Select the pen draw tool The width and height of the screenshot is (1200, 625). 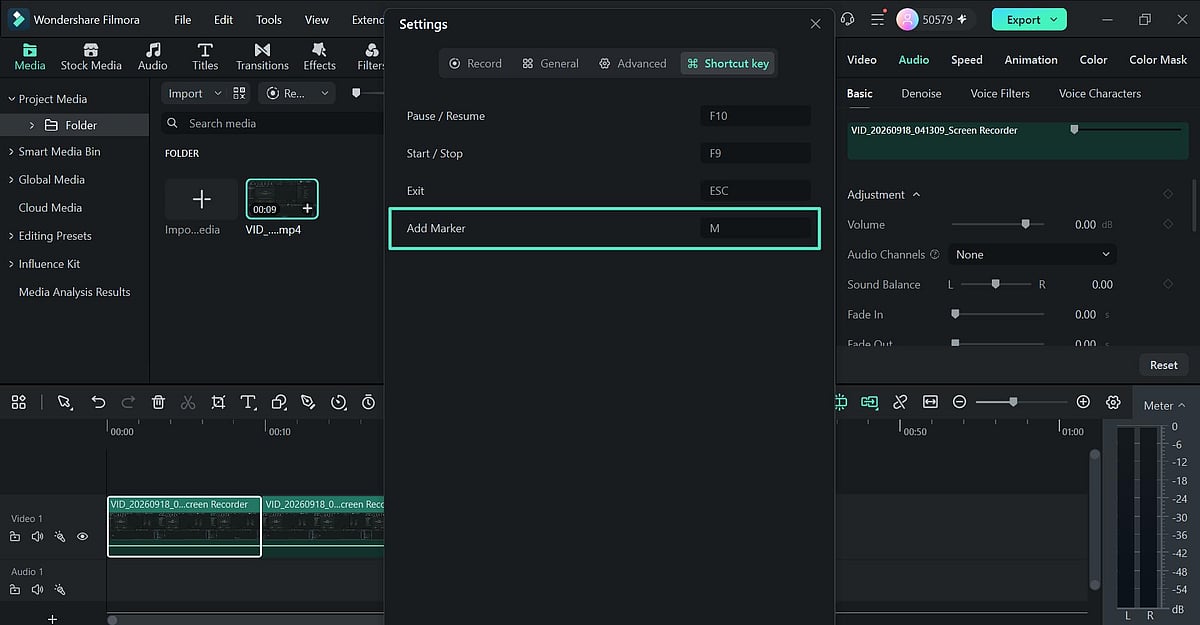tap(308, 402)
